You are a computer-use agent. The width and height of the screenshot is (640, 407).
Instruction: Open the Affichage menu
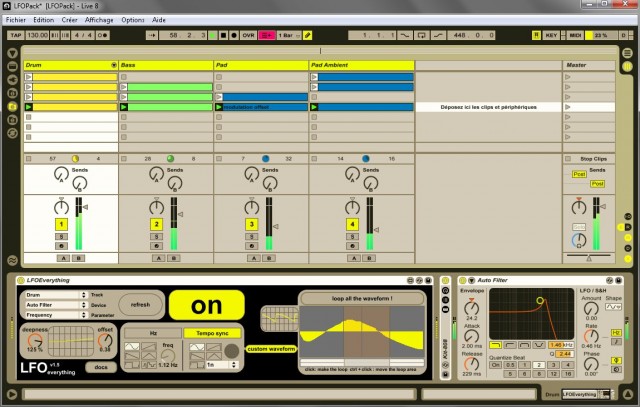coord(98,20)
